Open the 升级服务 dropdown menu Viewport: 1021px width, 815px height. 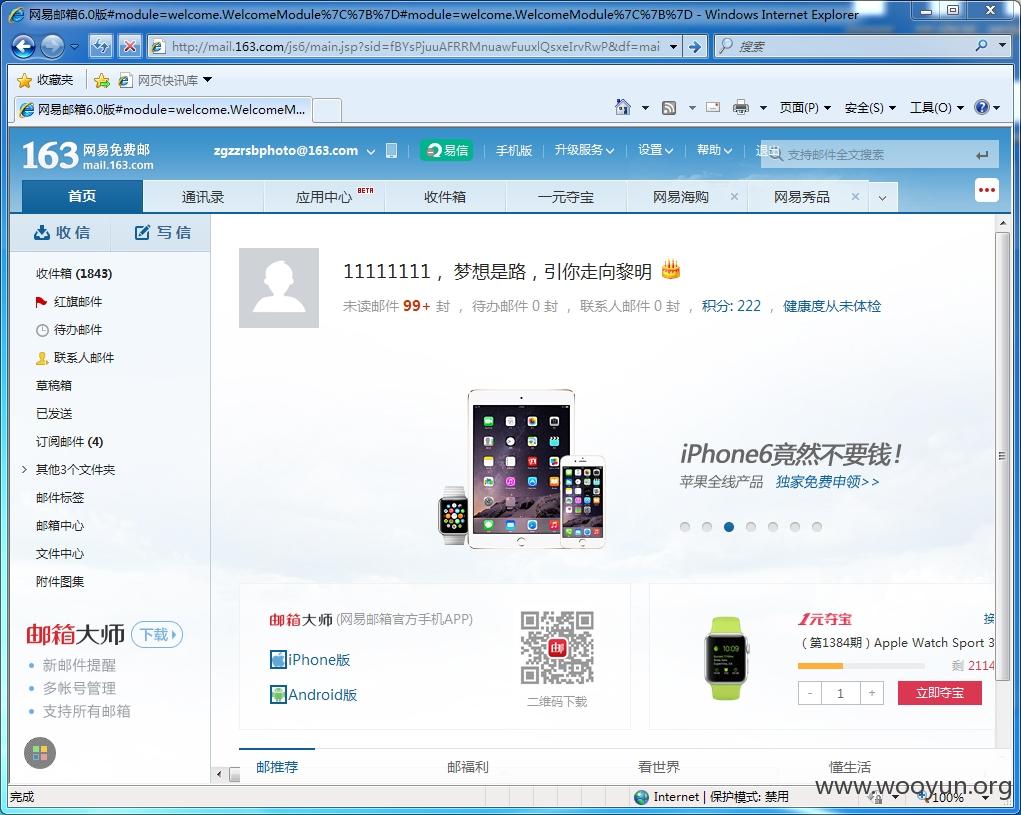(584, 150)
